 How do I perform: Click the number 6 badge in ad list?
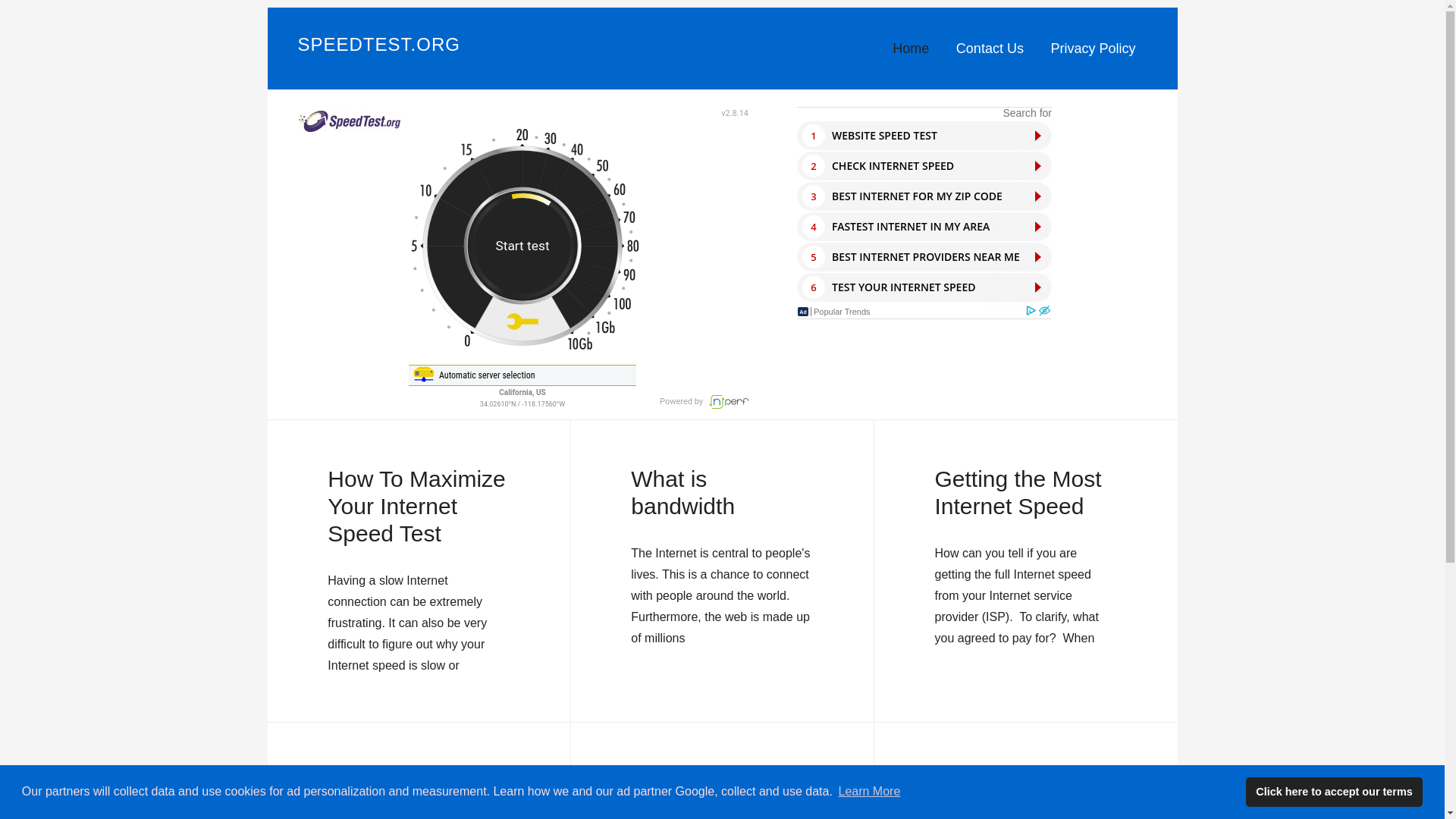(x=813, y=287)
